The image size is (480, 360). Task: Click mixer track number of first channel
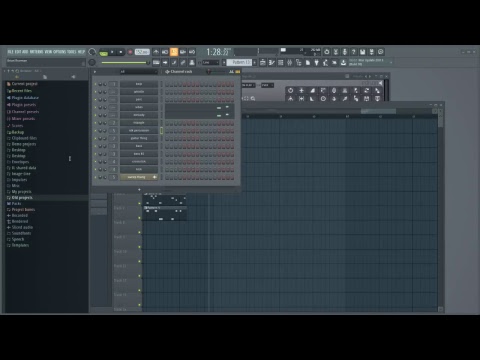click(113, 84)
